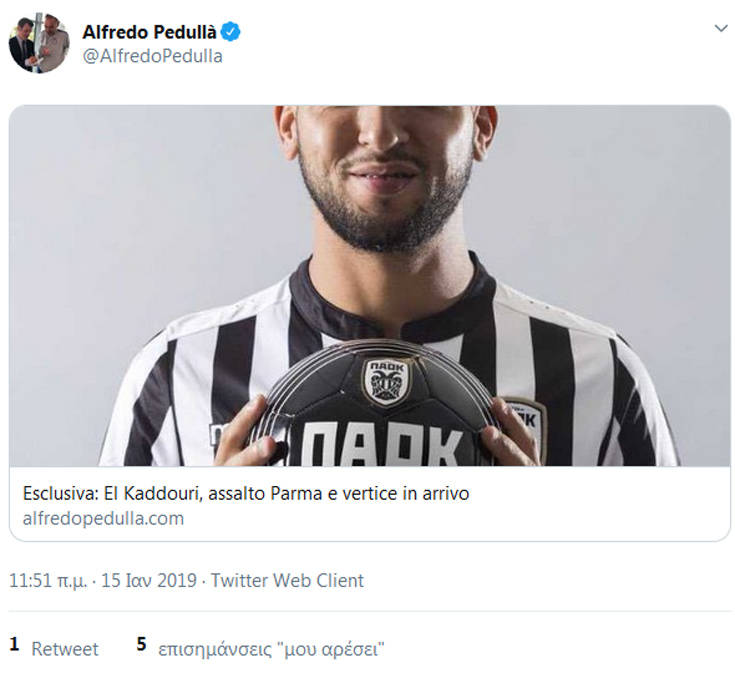This screenshot has width=735, height=673.
Task: Click the likes count number 5
Action: click(142, 646)
